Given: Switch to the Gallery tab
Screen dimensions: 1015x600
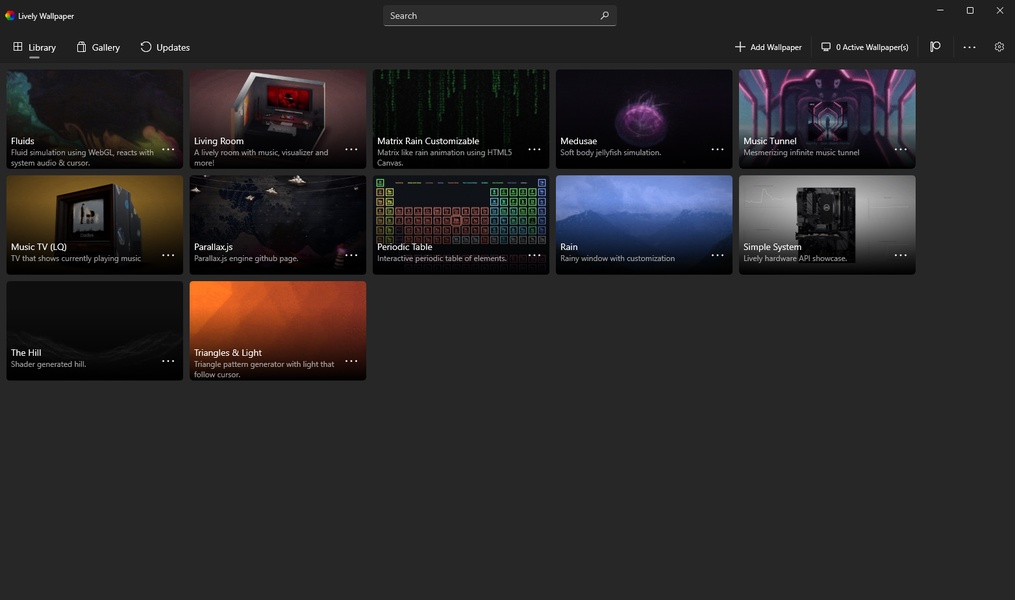Looking at the screenshot, I should (x=98, y=47).
